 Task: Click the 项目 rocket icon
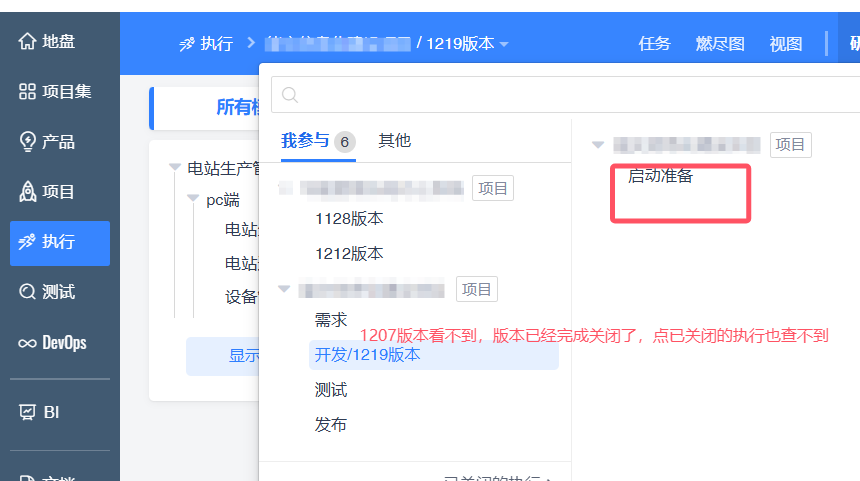point(27,192)
